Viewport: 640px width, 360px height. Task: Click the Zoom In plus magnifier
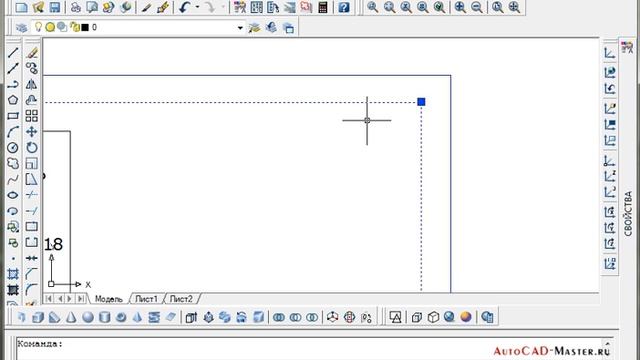(x=460, y=7)
